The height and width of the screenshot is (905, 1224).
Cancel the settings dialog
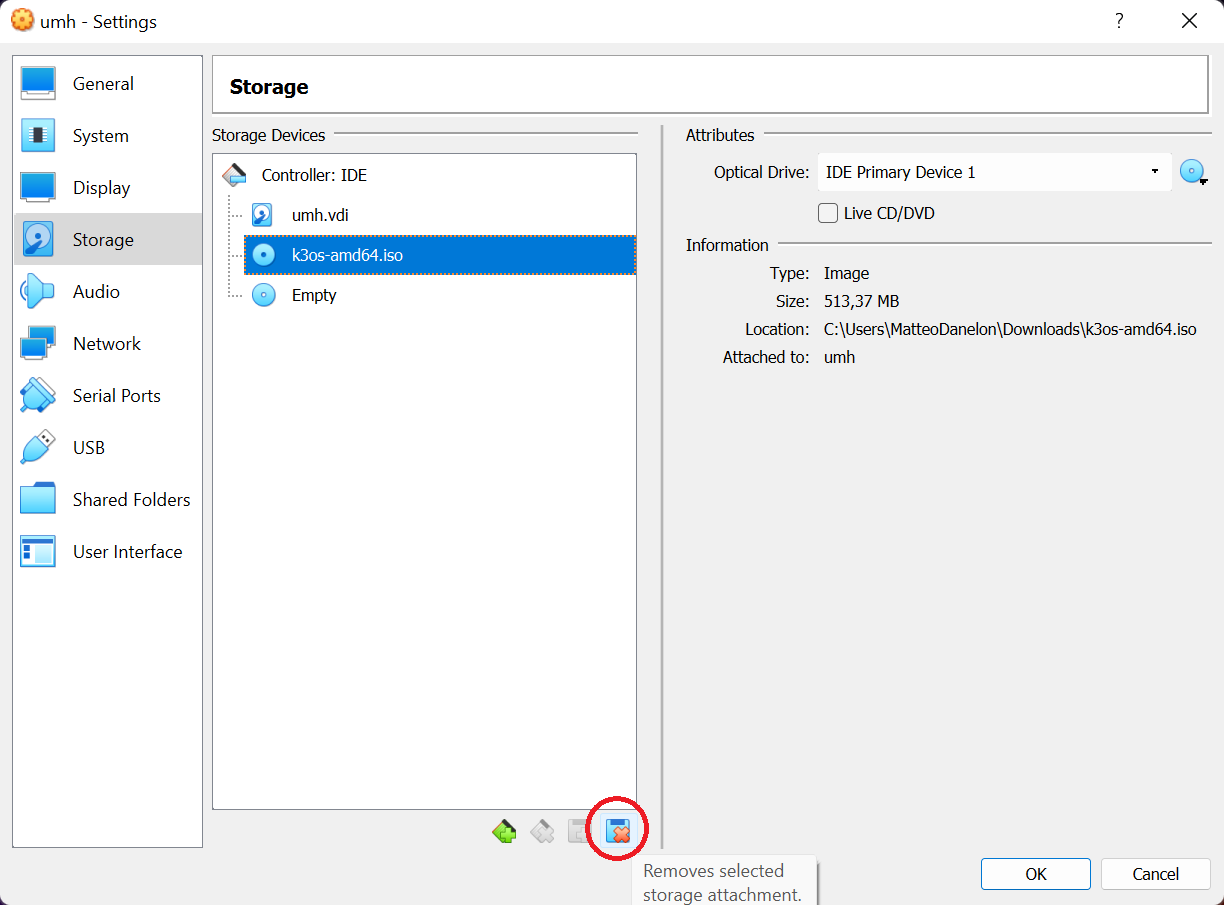(1156, 874)
